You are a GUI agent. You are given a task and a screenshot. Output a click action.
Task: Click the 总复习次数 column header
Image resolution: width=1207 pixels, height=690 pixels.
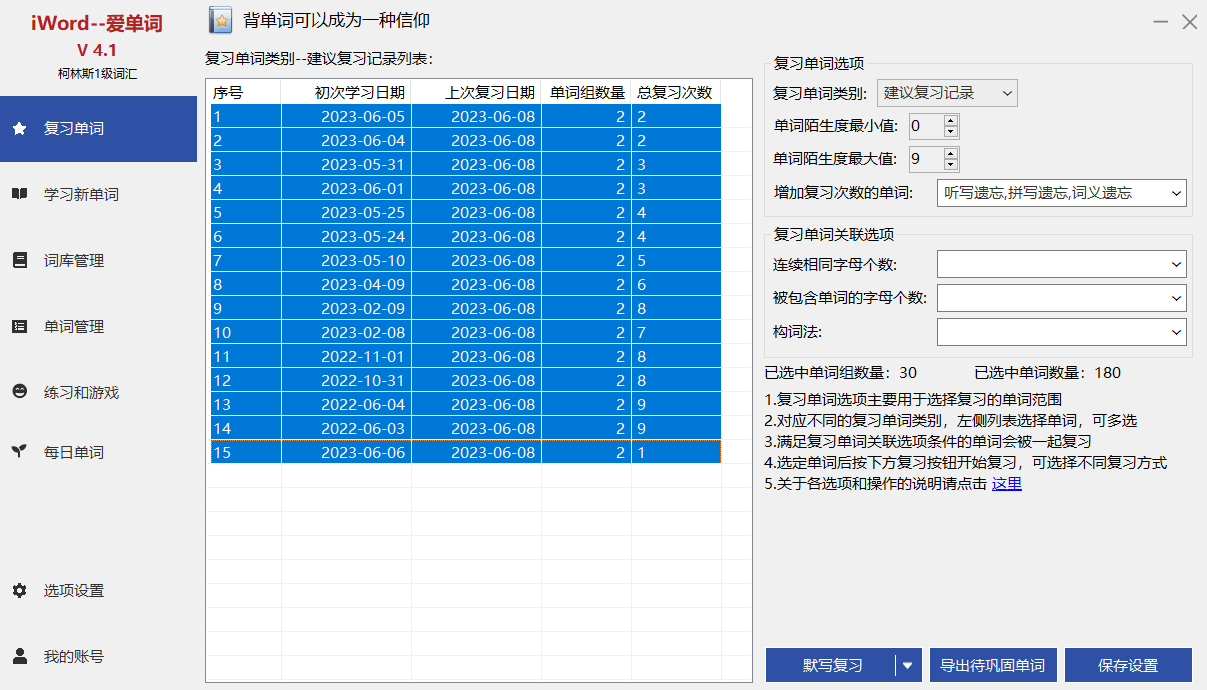[675, 93]
